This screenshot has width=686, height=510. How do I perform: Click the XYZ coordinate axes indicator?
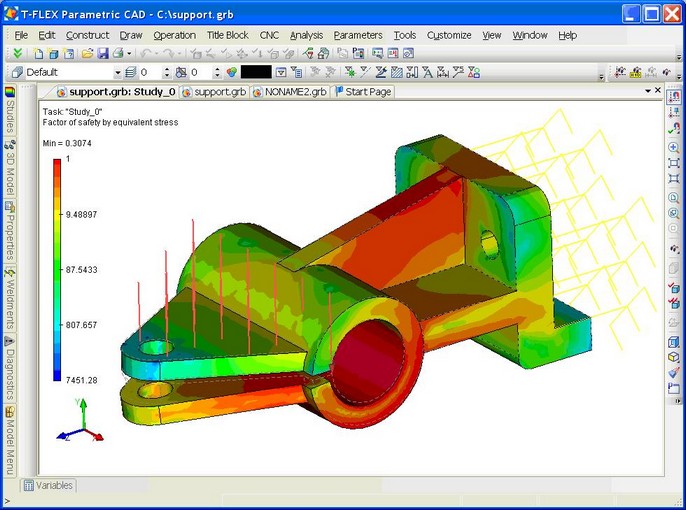click(x=81, y=420)
